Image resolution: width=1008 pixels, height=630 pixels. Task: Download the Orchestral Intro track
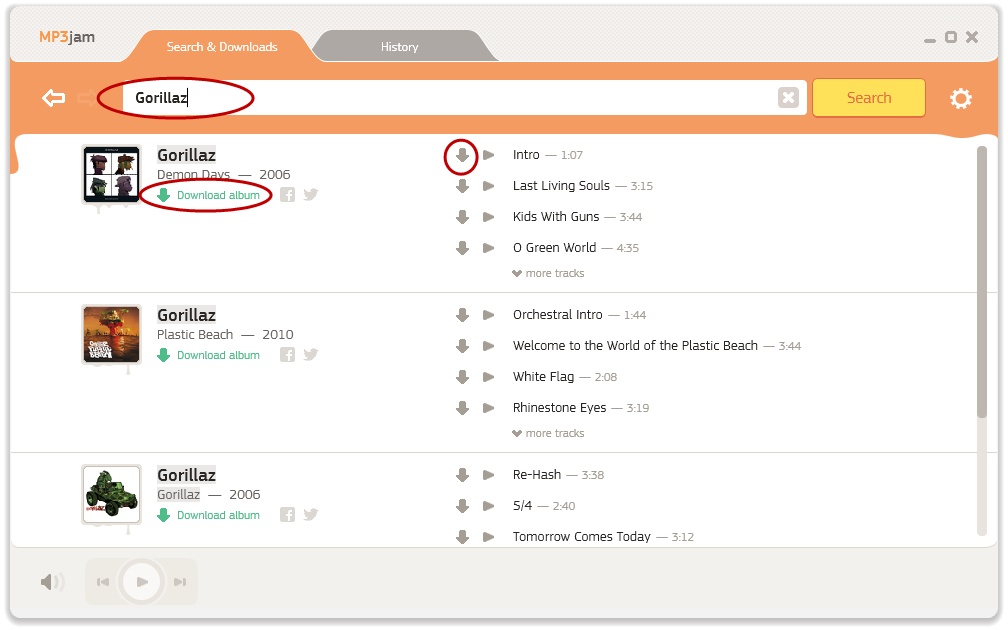(x=462, y=315)
